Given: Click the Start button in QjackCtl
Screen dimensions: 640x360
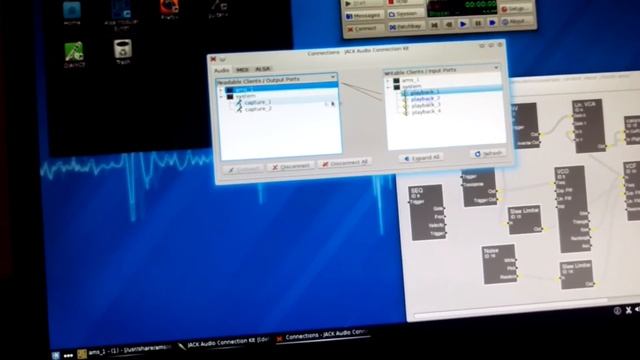Looking at the screenshot, I should [x=363, y=4].
